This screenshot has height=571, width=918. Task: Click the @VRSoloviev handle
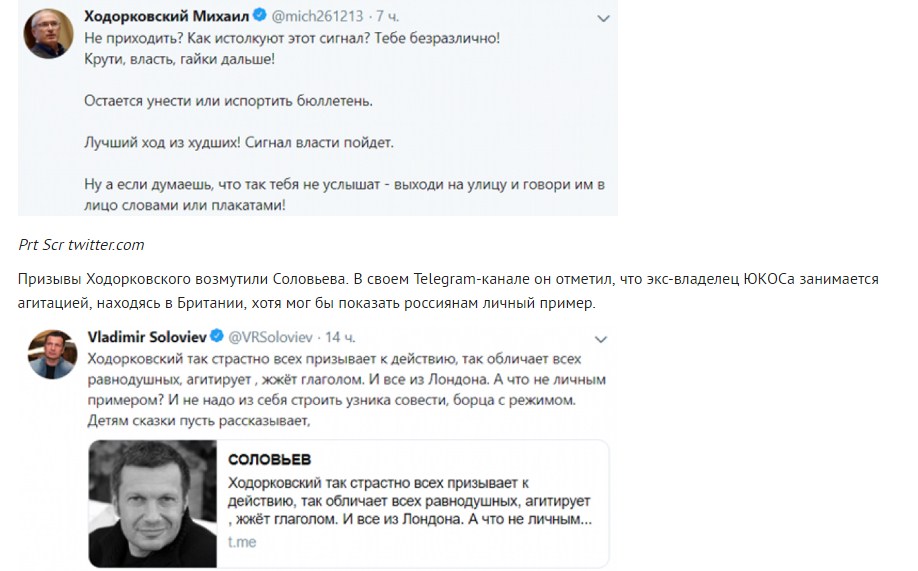point(270,337)
